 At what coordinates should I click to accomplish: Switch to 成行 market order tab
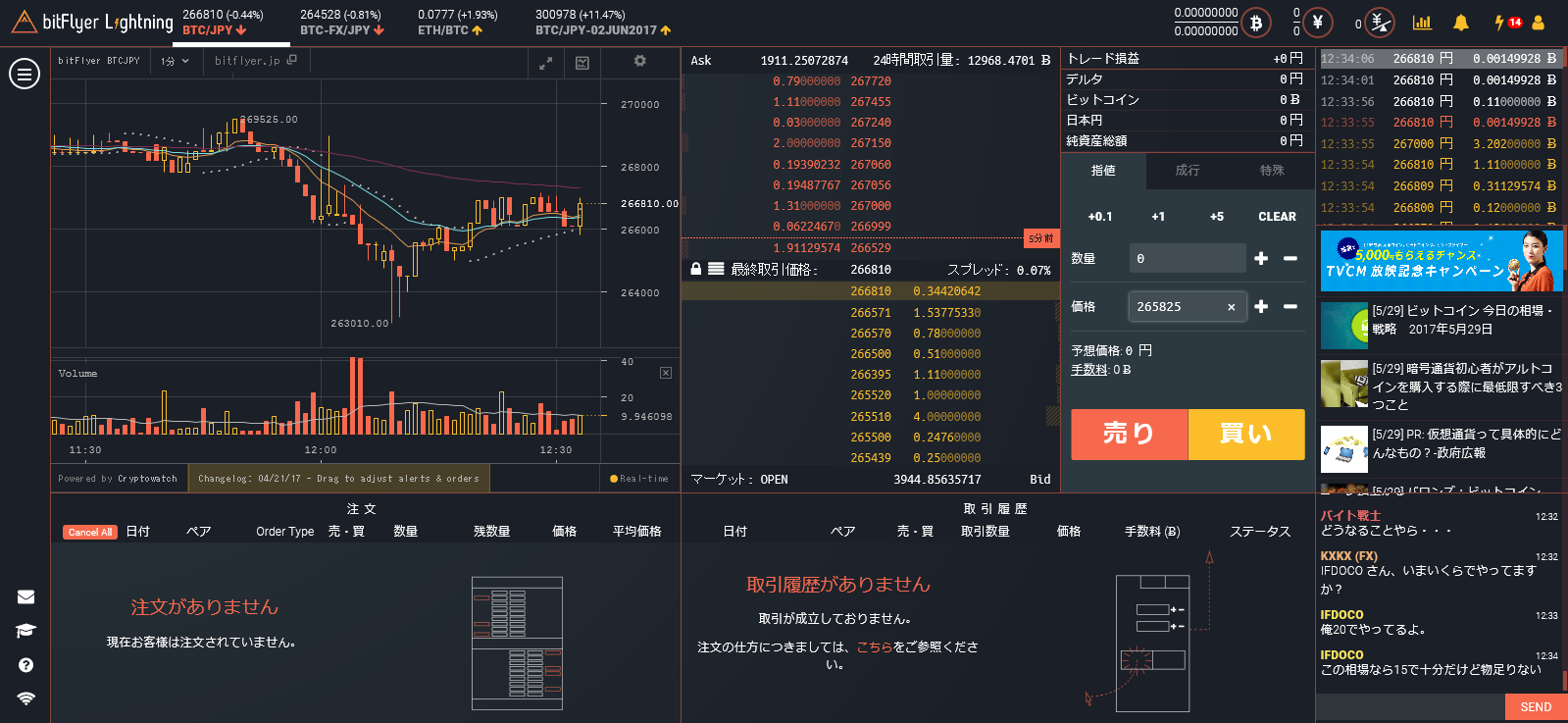[1187, 171]
